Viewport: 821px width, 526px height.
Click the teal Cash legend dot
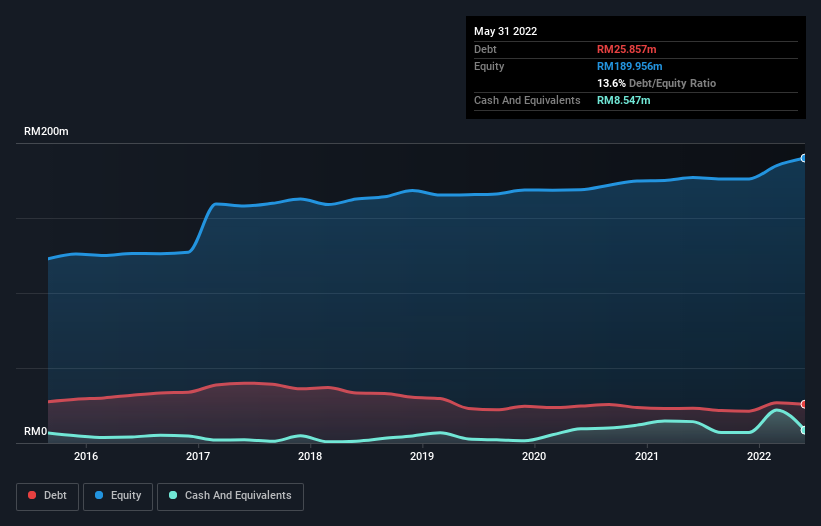click(x=173, y=495)
